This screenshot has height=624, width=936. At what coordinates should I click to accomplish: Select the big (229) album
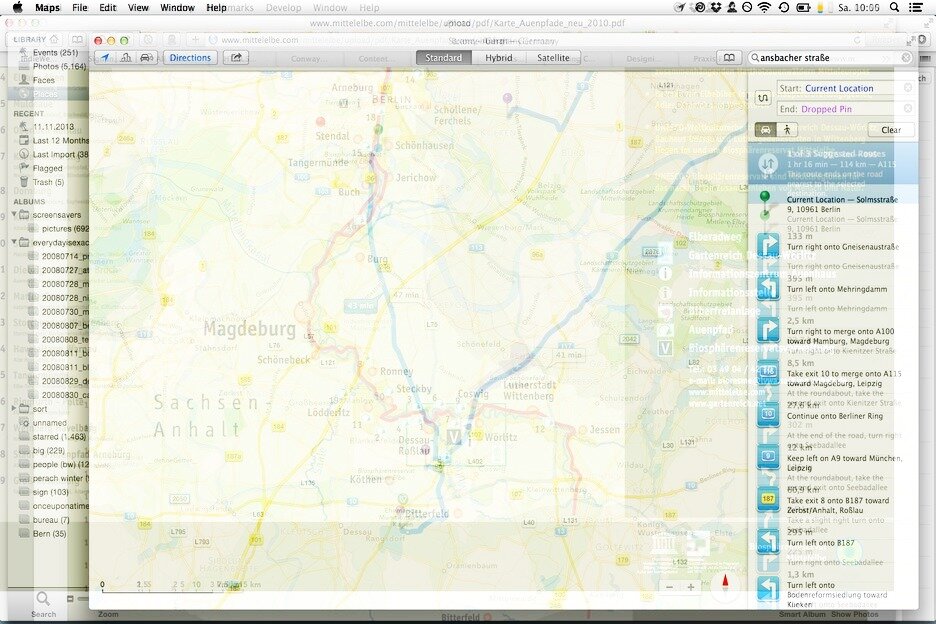tap(48, 450)
